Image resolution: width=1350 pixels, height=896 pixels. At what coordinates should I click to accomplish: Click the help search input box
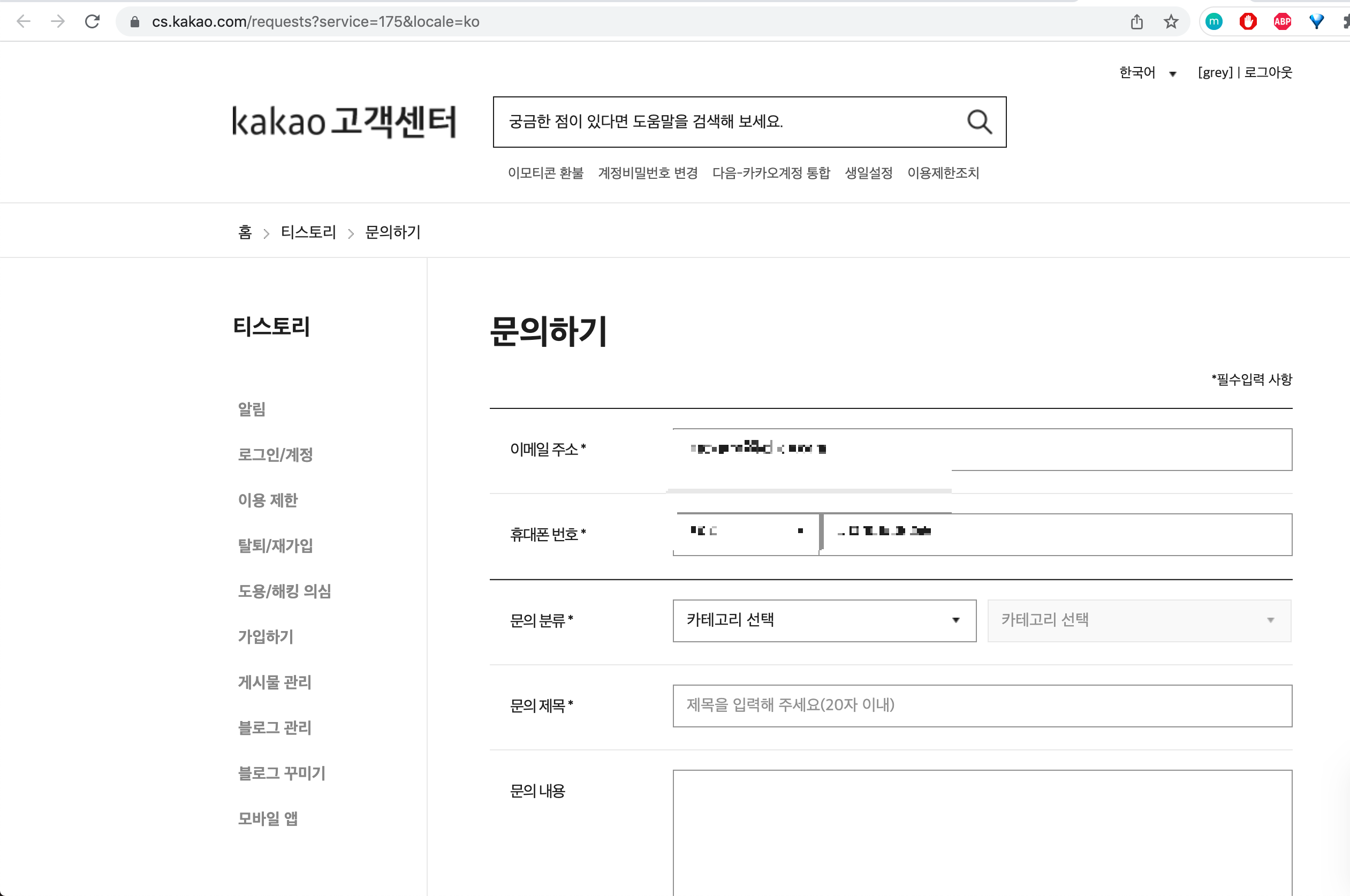[725, 122]
